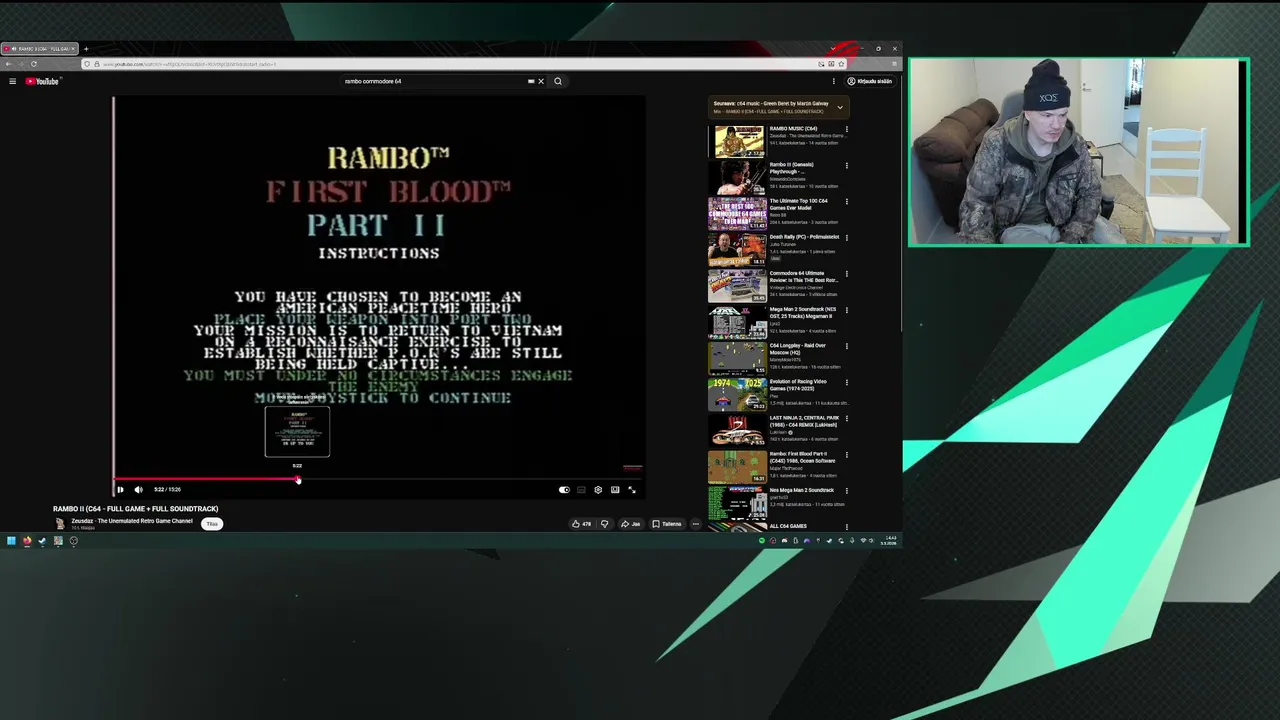Open Evolution of Racing Video Games thumbnail

tap(737, 394)
